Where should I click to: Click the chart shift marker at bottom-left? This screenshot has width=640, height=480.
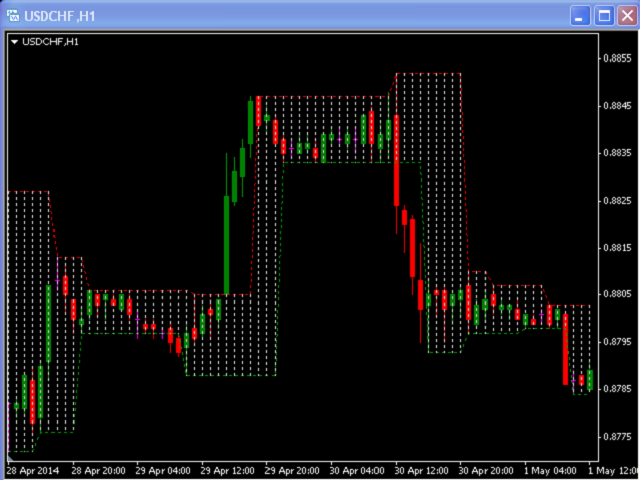point(10,458)
